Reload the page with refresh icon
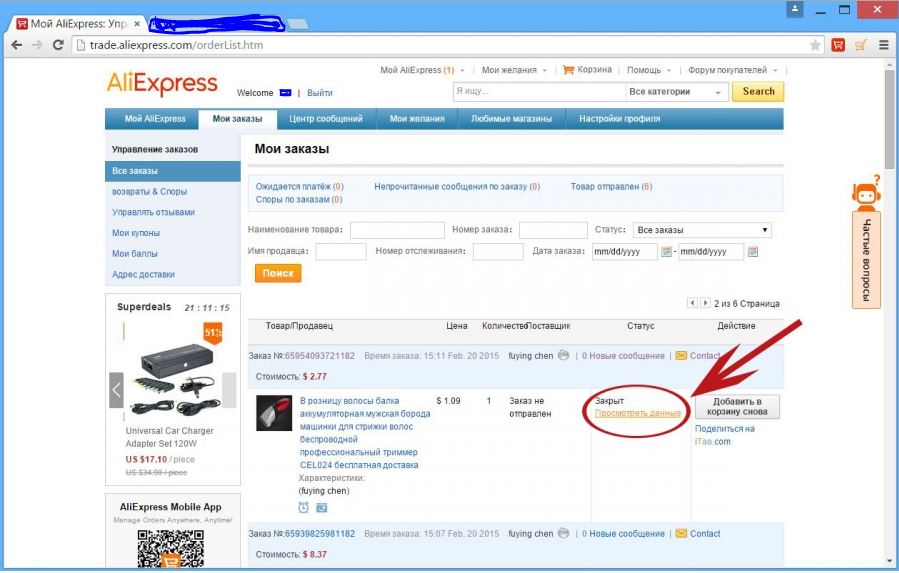The width and height of the screenshot is (899, 573). coord(58,45)
